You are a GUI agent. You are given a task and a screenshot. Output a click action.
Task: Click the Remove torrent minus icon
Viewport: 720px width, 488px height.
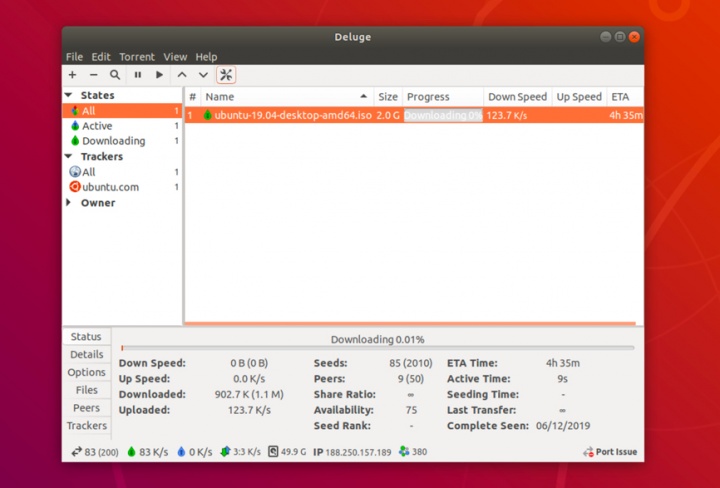93,75
